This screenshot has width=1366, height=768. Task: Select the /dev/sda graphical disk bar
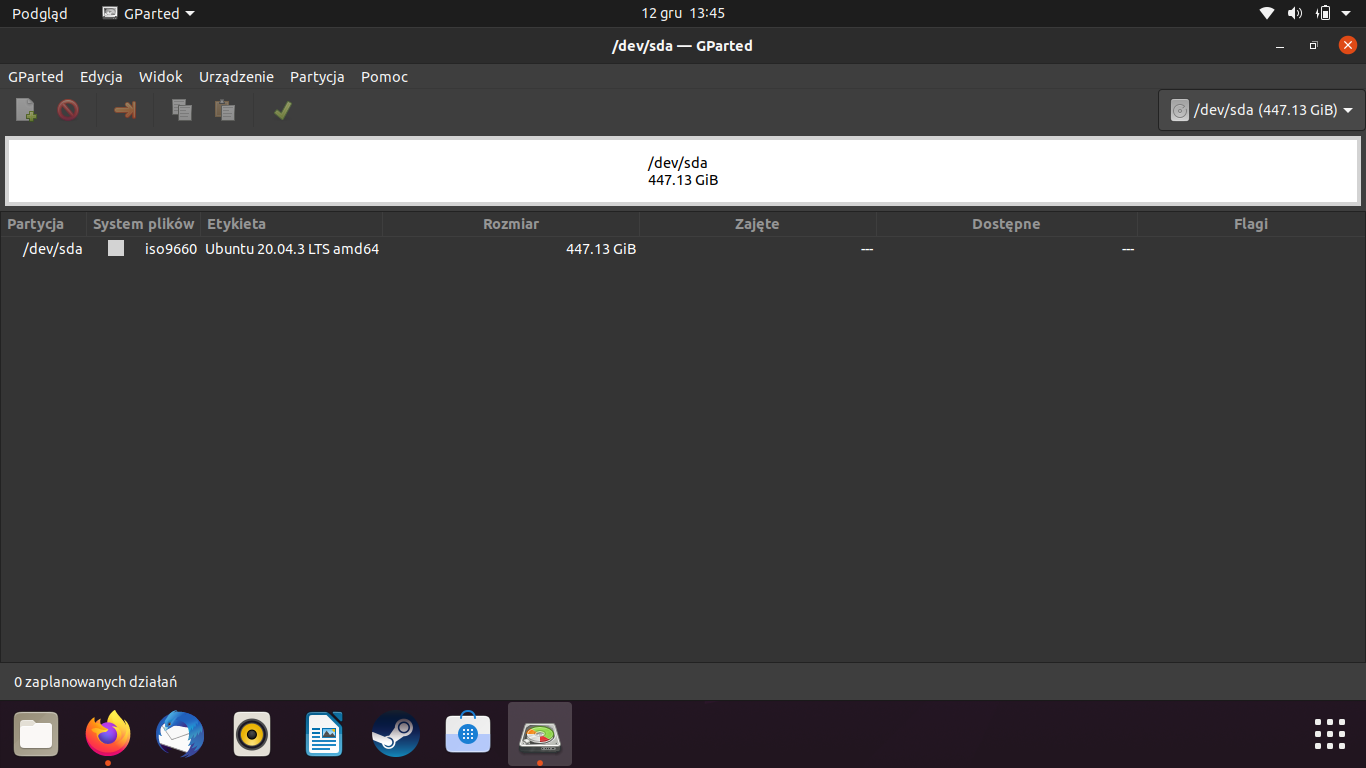coord(683,171)
